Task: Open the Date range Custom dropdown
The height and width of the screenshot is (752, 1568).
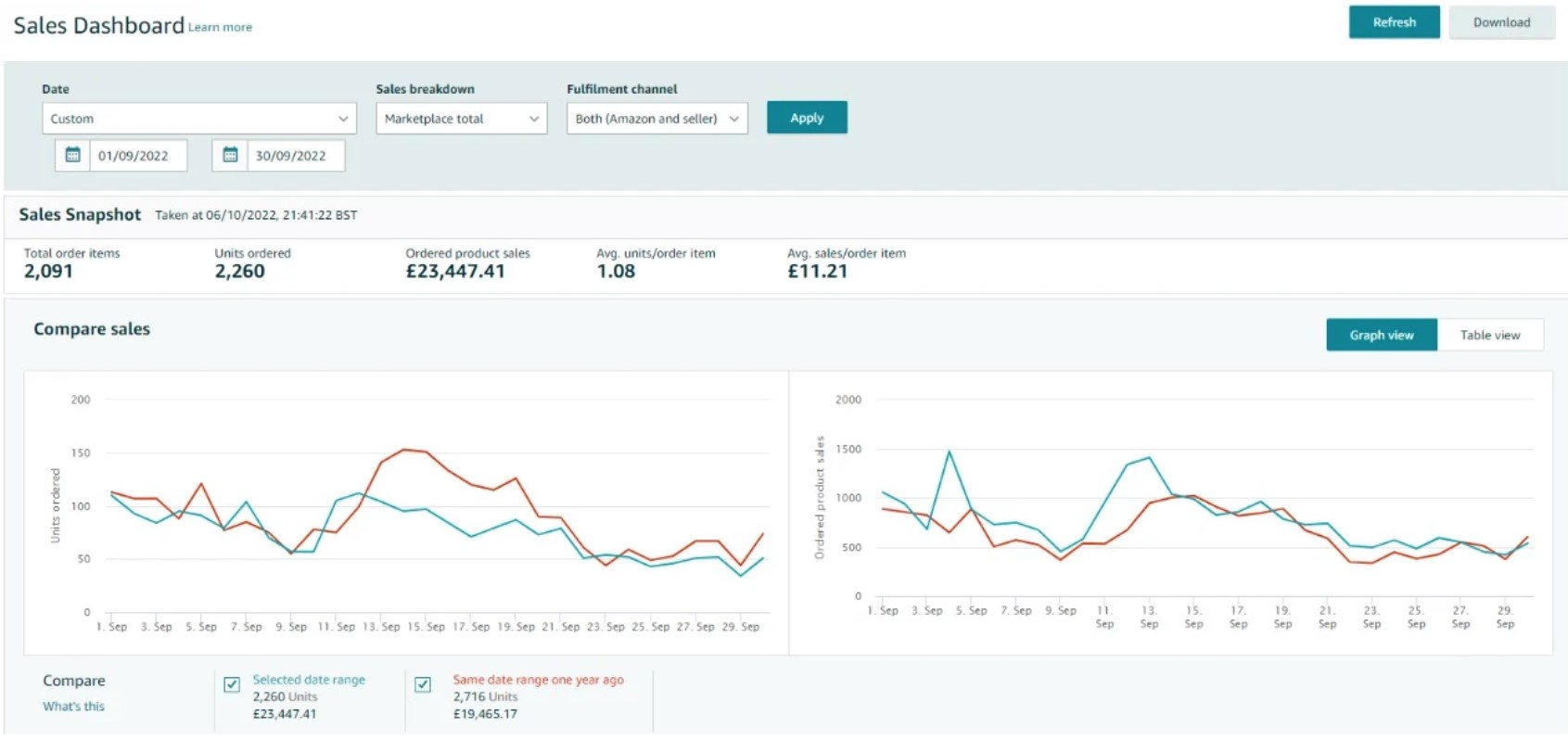Action: (198, 119)
